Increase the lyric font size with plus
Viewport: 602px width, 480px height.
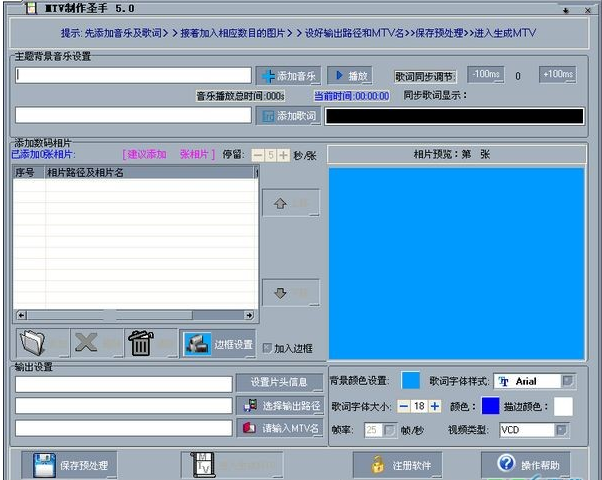pyautogui.click(x=435, y=406)
